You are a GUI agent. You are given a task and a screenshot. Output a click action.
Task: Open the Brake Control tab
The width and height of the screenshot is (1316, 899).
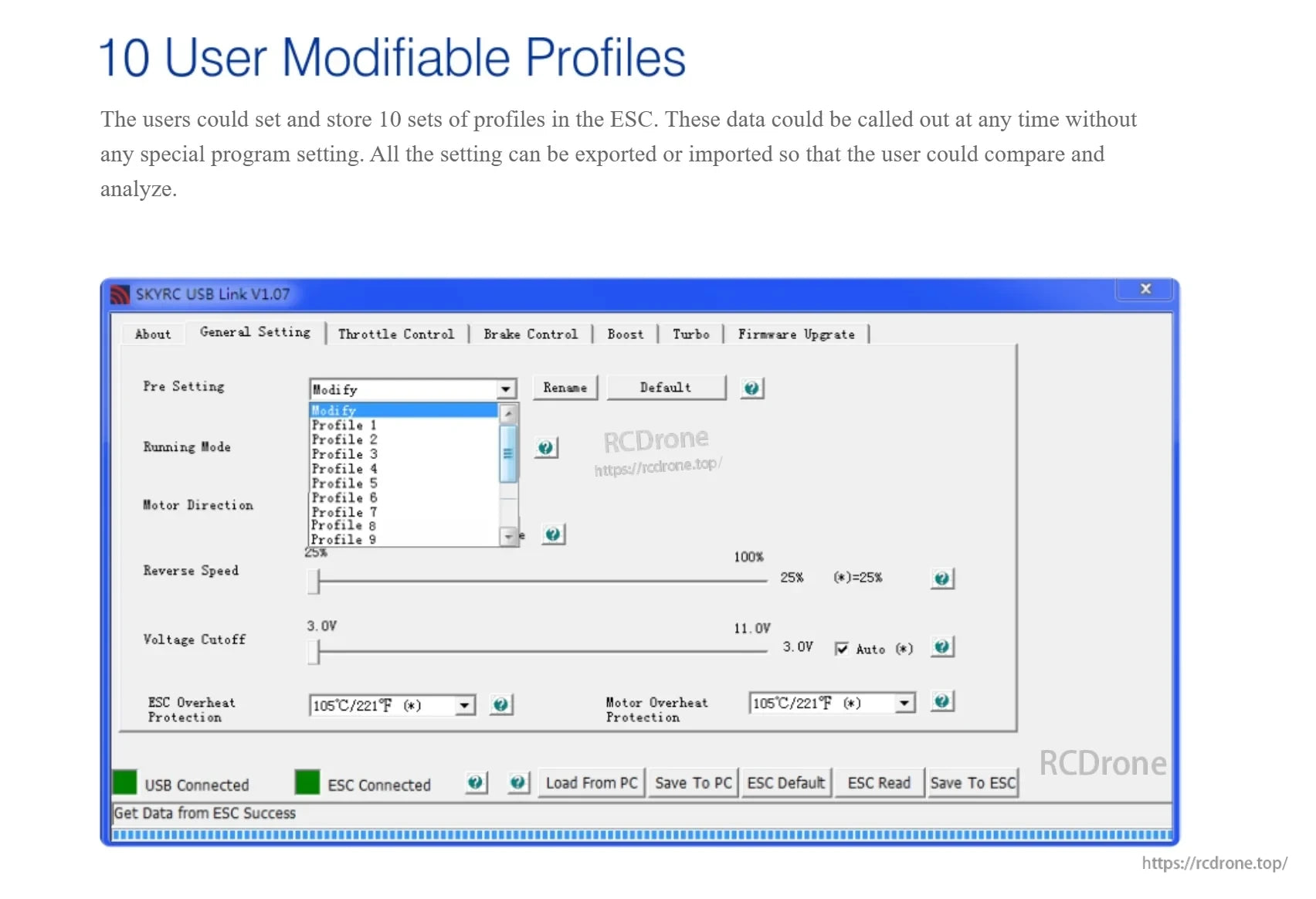(x=531, y=334)
